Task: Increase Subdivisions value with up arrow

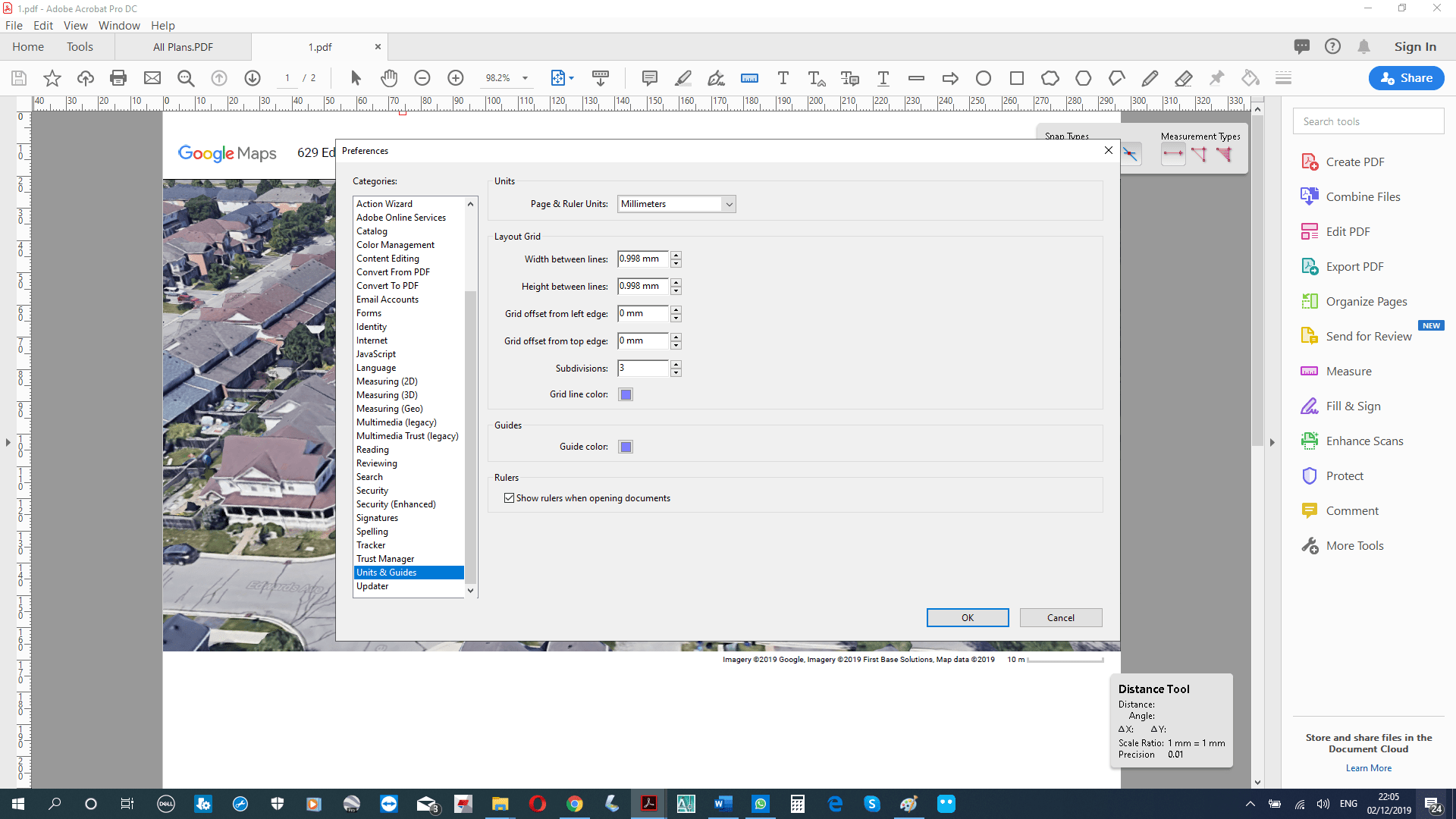Action: [676, 364]
